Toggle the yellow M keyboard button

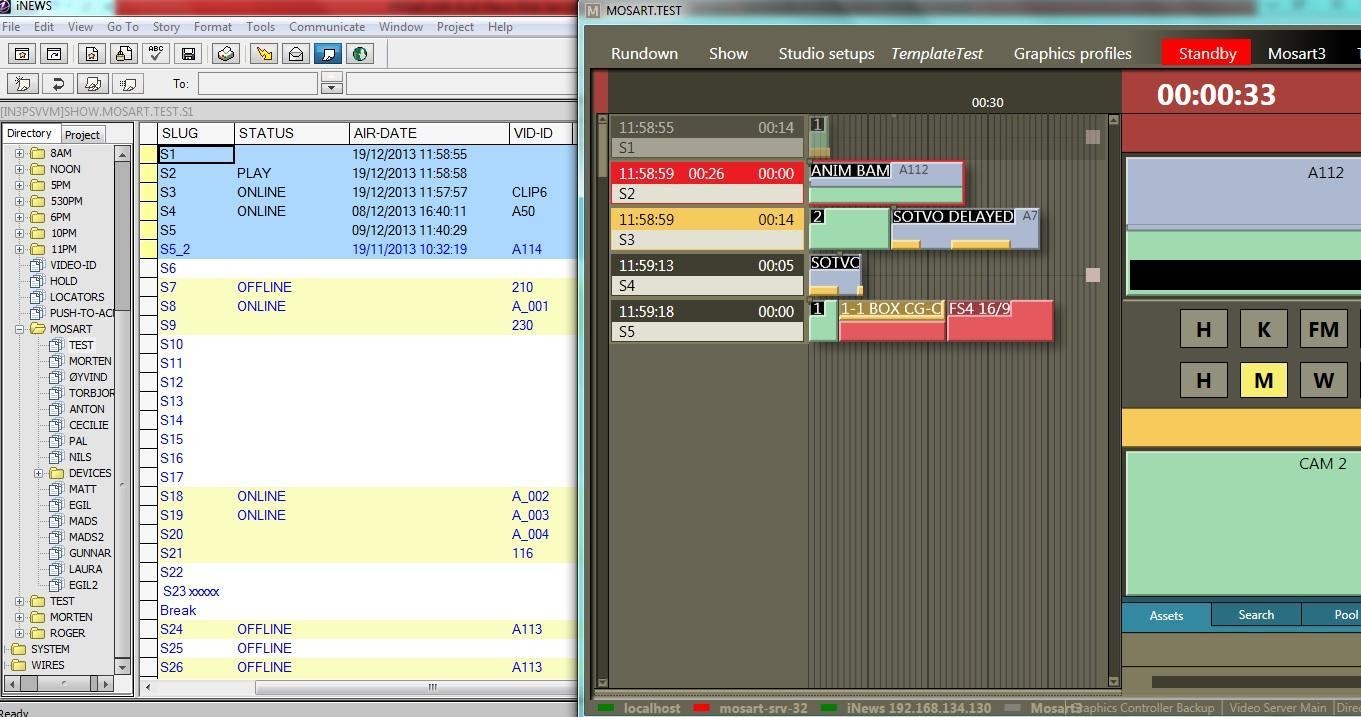1263,380
